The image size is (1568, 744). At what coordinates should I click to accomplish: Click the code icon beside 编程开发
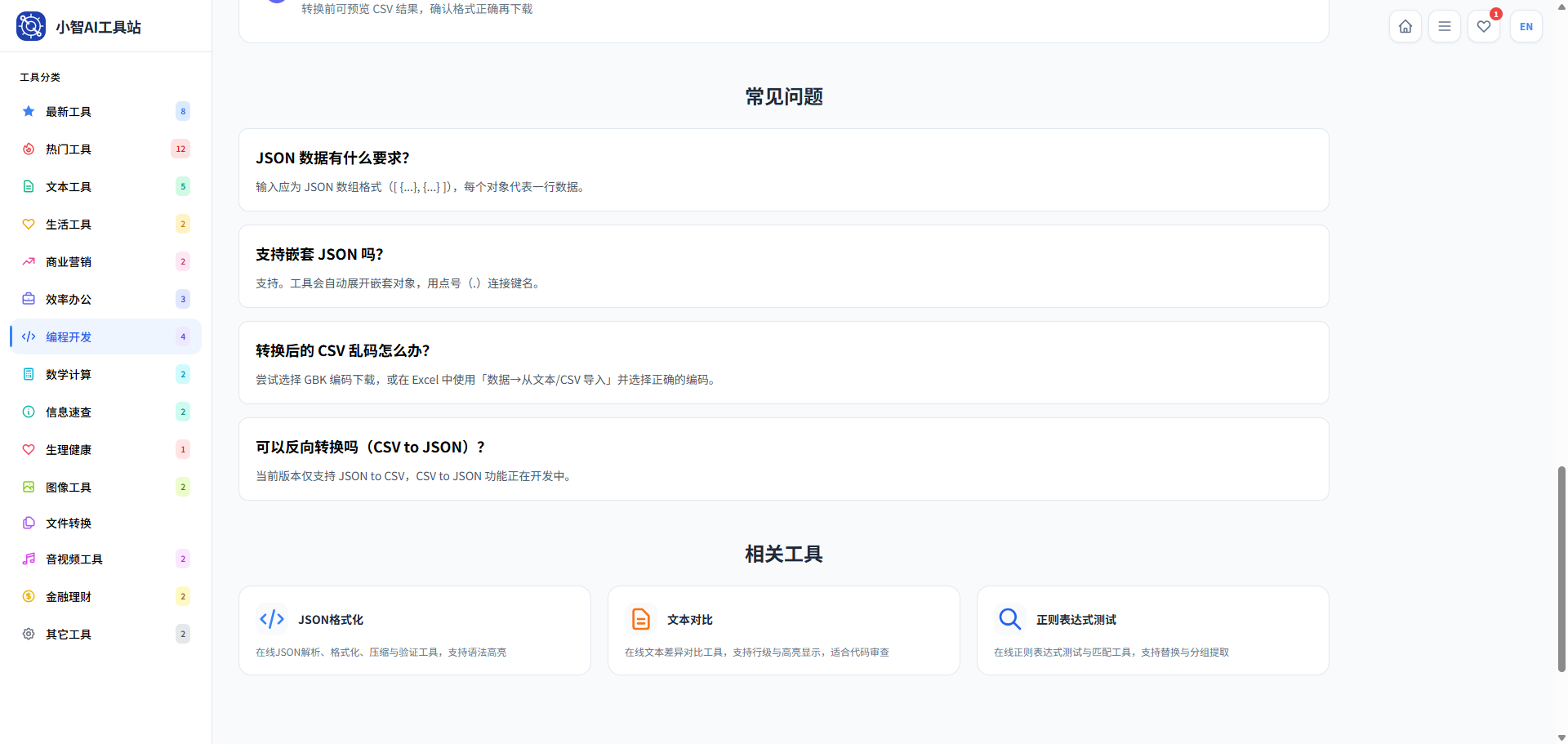coord(29,336)
